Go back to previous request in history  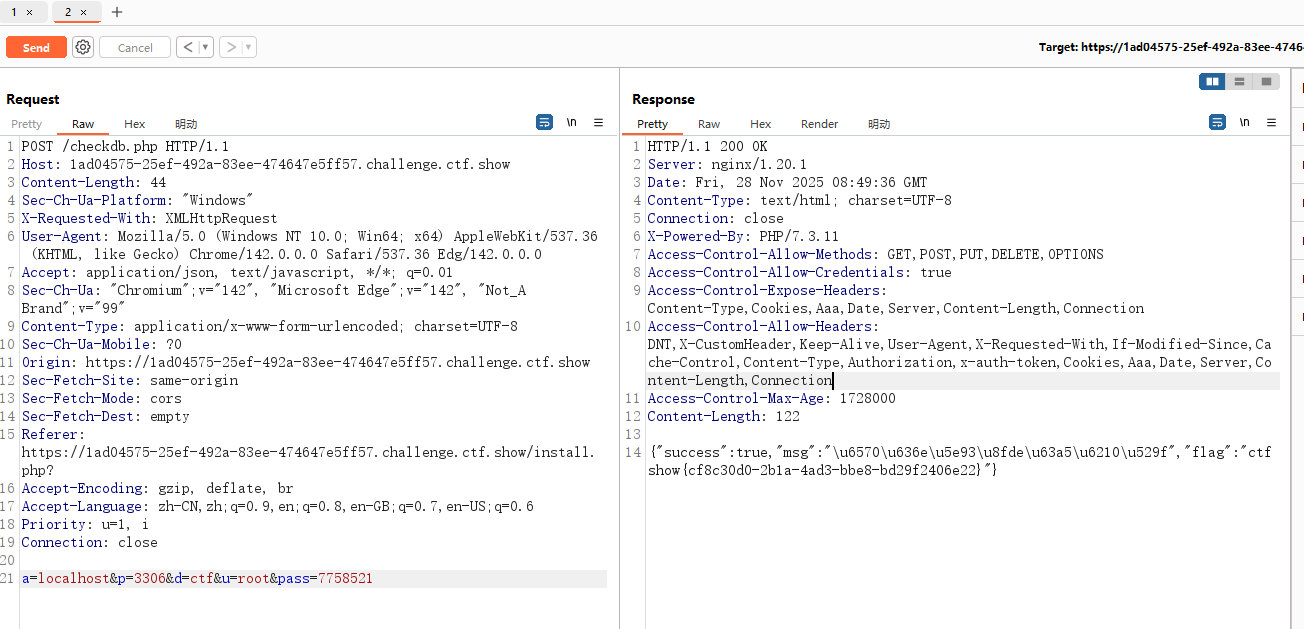(187, 47)
